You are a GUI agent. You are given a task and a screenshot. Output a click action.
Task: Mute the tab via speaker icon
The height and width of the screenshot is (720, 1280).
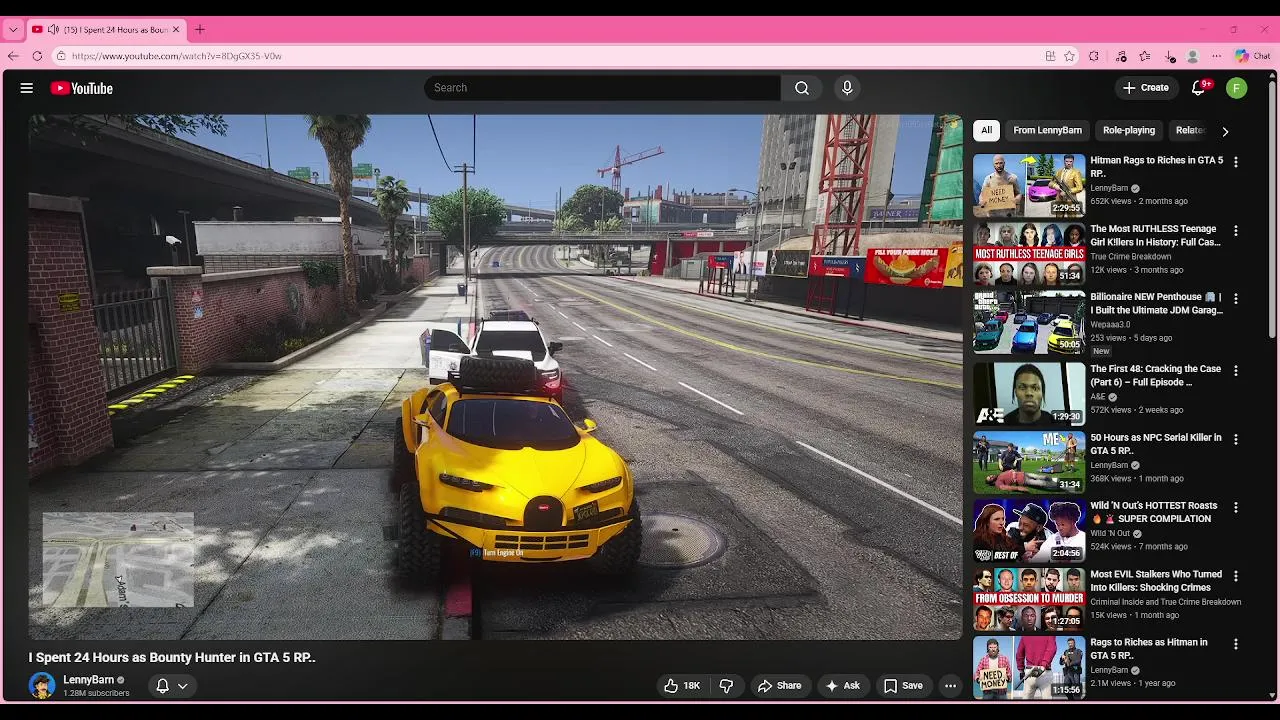[53, 30]
